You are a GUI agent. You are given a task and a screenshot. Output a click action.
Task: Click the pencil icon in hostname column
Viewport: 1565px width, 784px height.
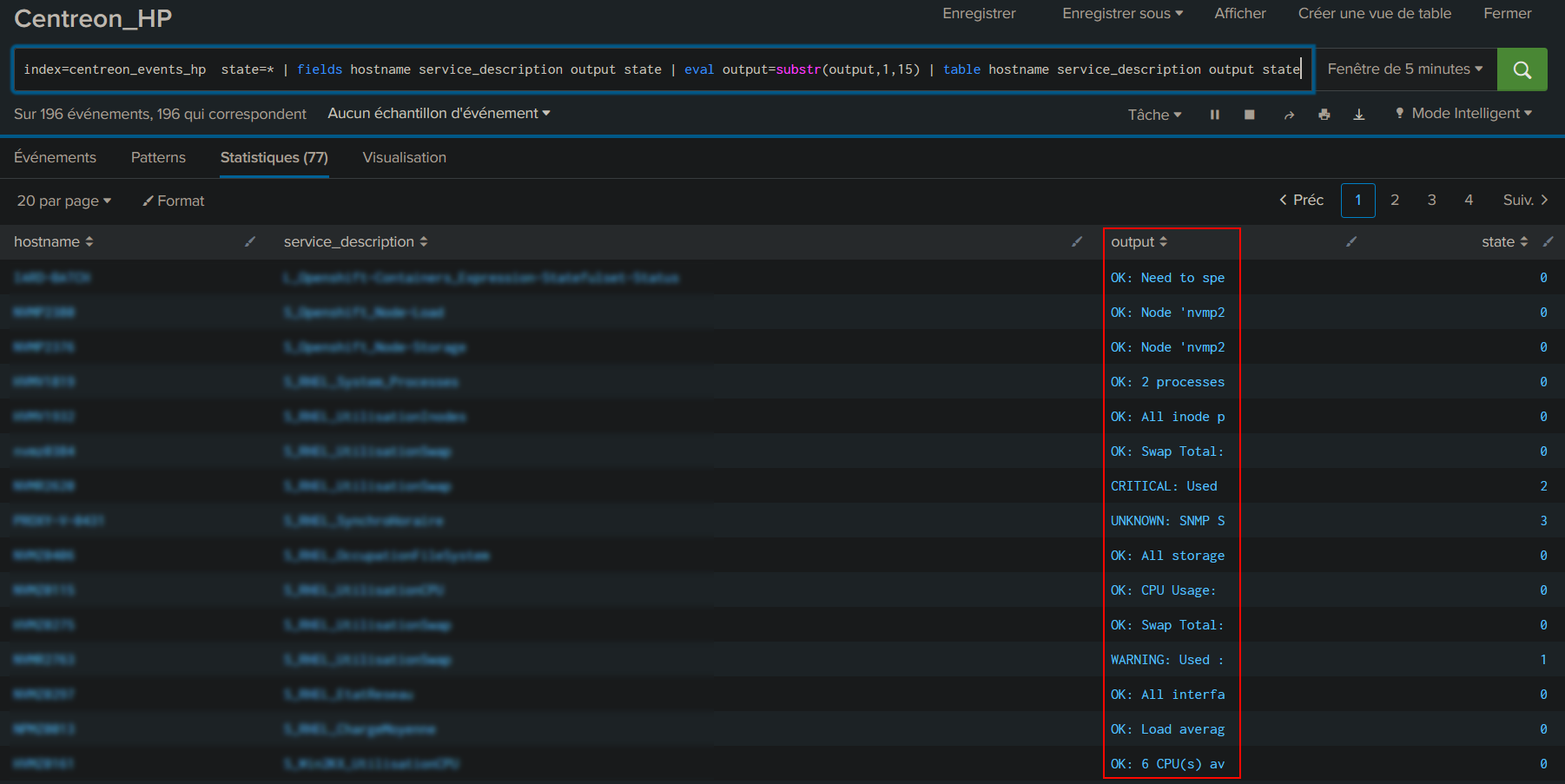click(x=250, y=241)
